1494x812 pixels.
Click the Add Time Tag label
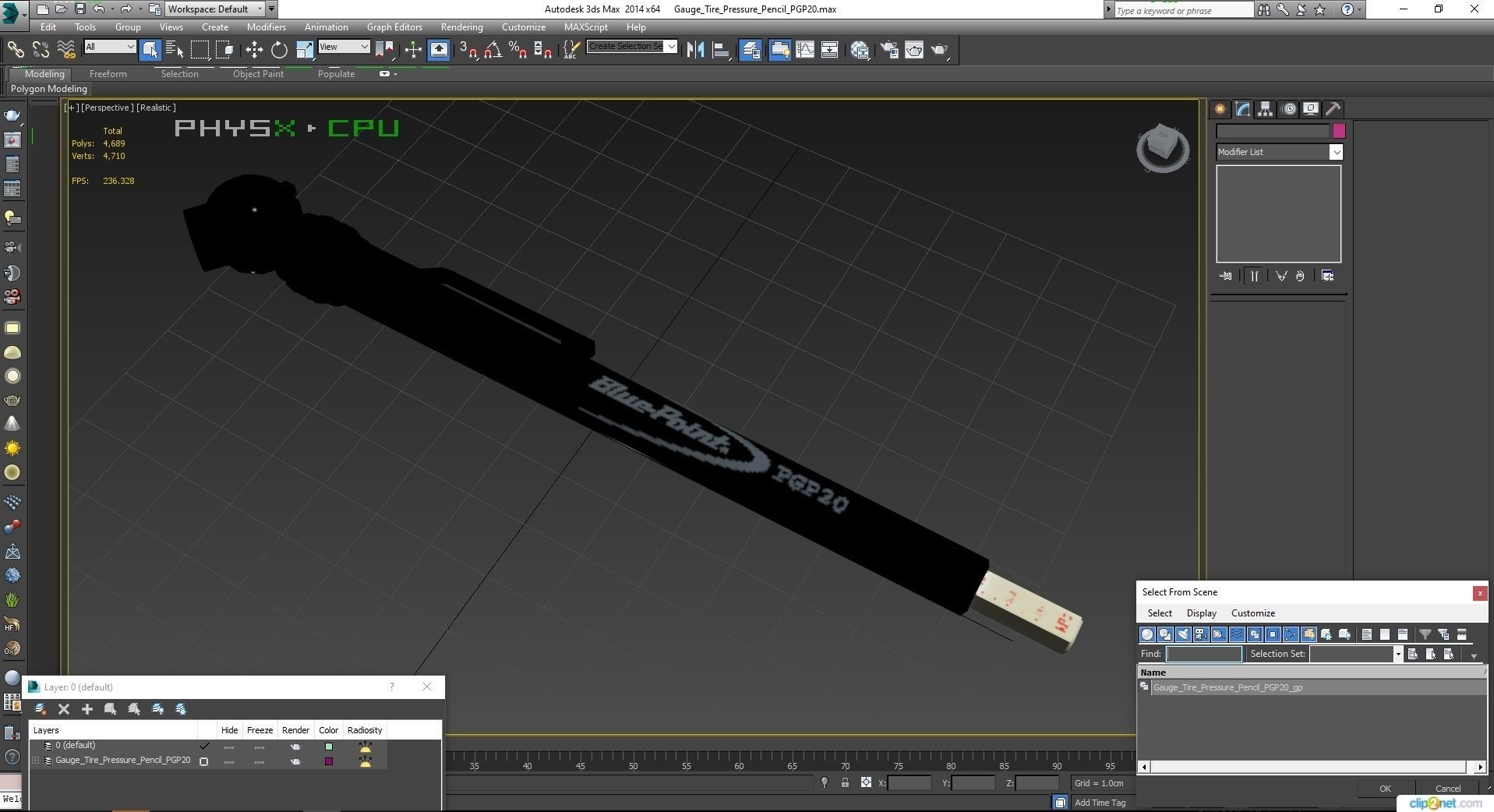(x=1100, y=803)
